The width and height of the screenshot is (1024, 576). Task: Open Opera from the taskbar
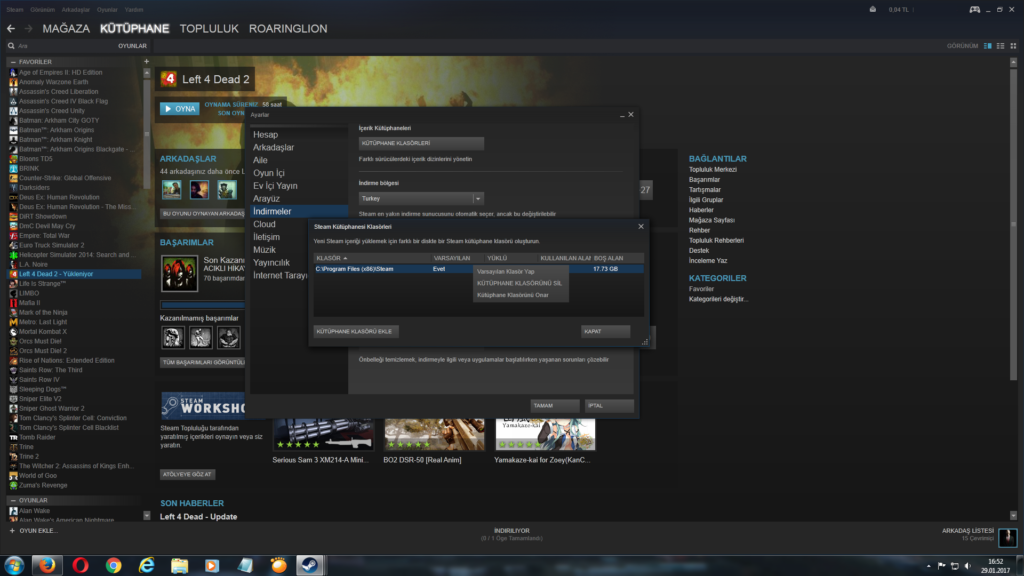click(x=80, y=565)
